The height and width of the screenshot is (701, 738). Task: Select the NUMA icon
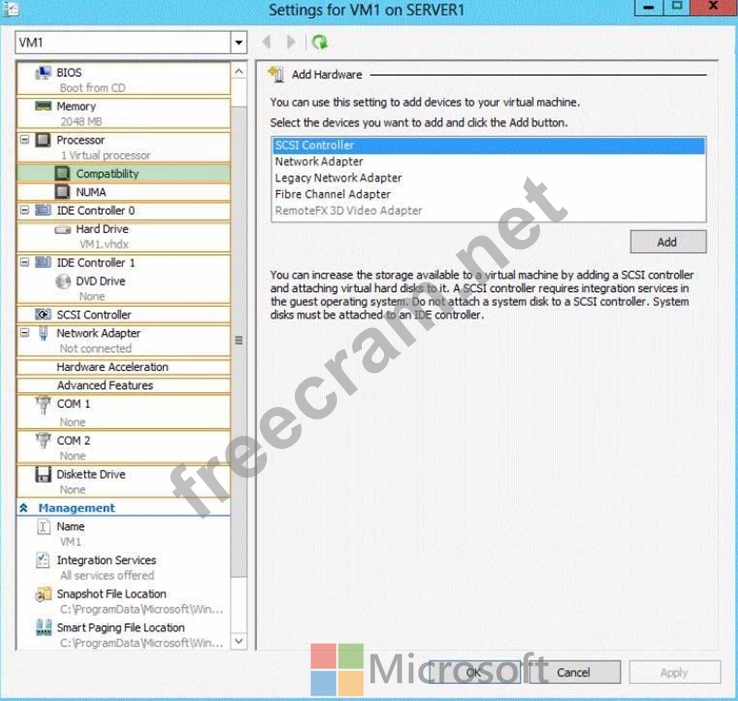pyautogui.click(x=62, y=192)
